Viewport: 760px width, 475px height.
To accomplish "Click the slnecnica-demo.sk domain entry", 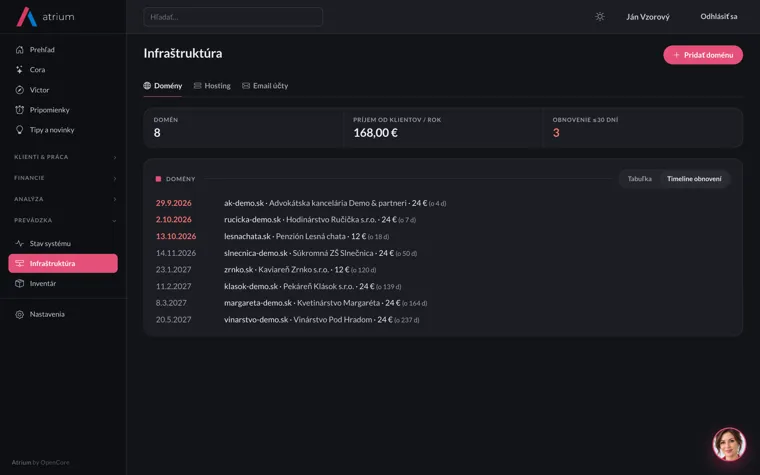I will click(256, 253).
